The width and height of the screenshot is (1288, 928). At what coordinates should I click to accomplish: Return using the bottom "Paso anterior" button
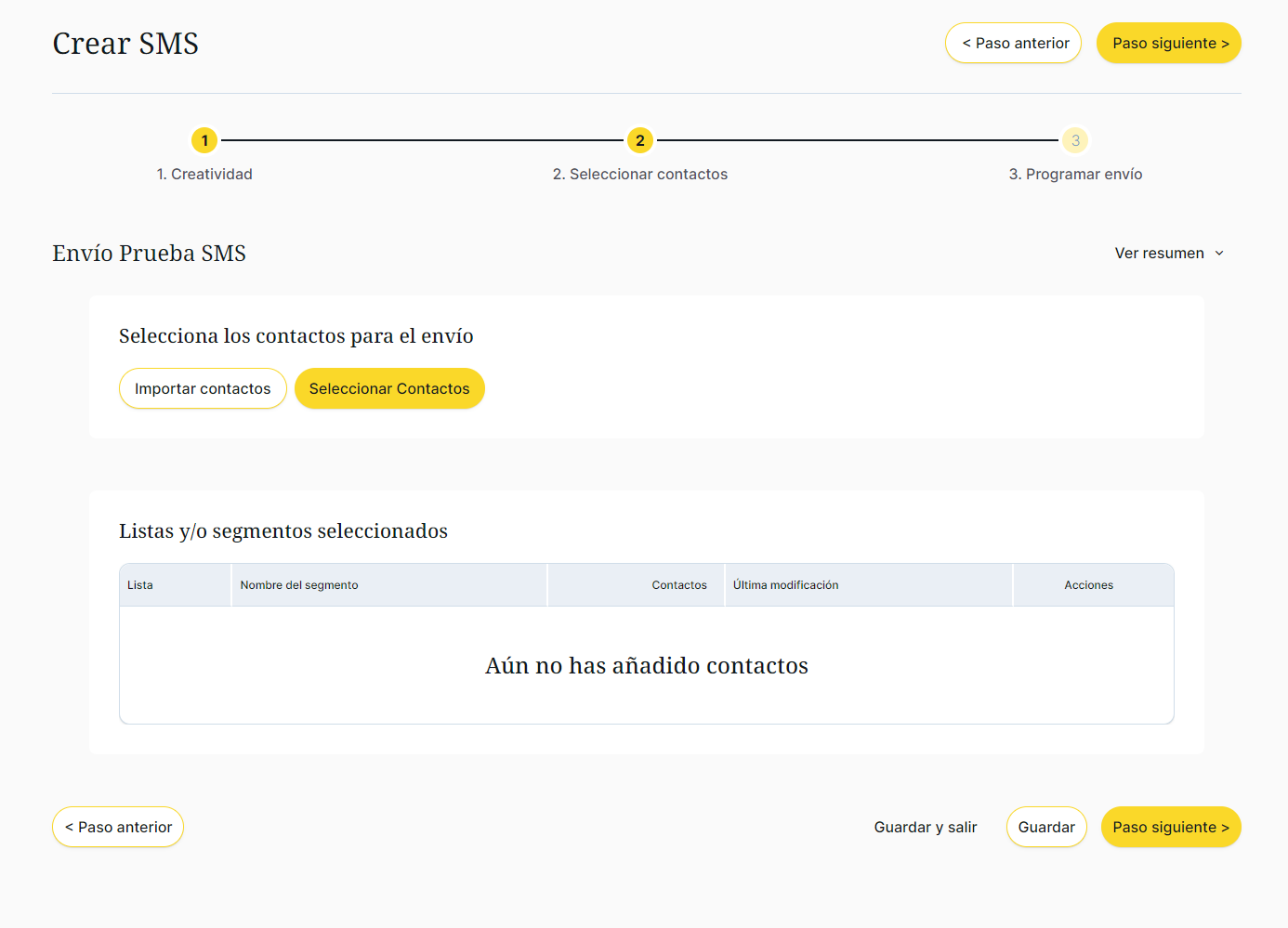tap(118, 828)
